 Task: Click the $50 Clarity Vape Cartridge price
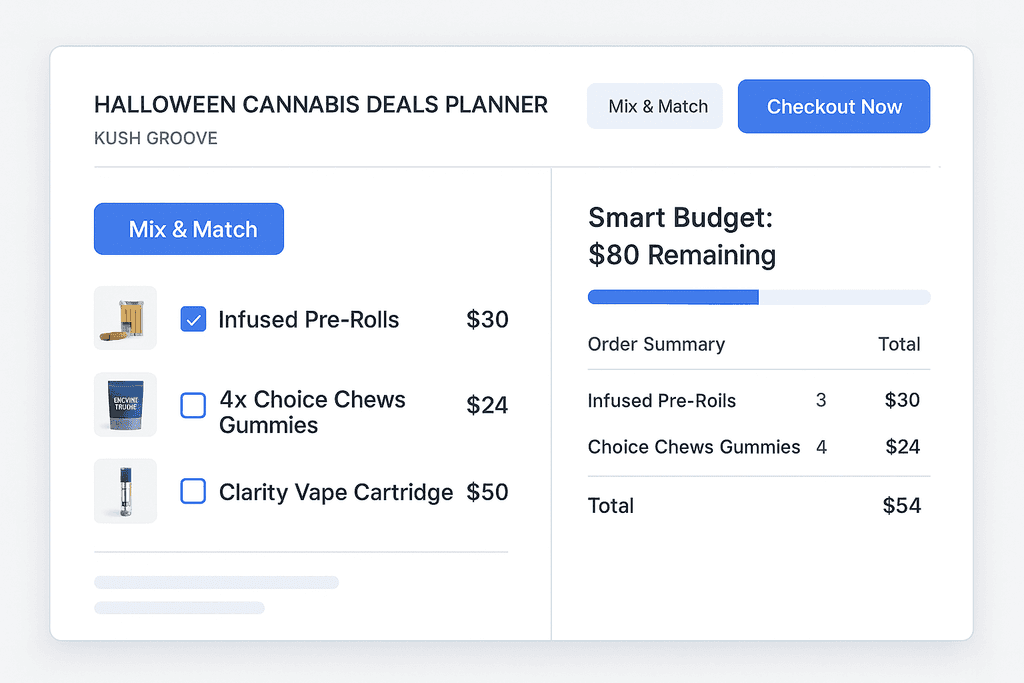(x=487, y=492)
